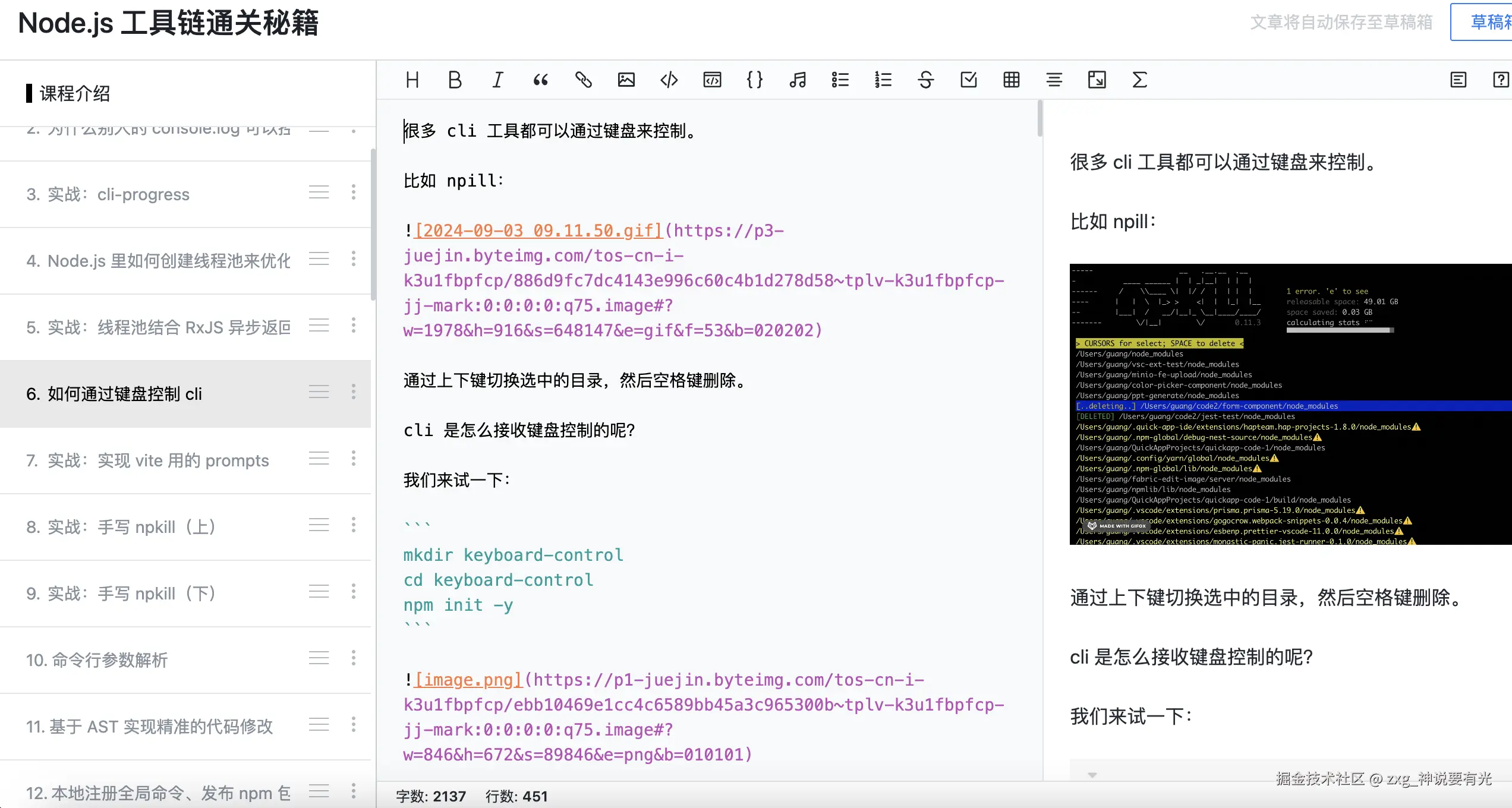Viewport: 1512px width, 808px height.
Task: Toggle preview-only layout icon at toolbar right
Action: 1458,80
